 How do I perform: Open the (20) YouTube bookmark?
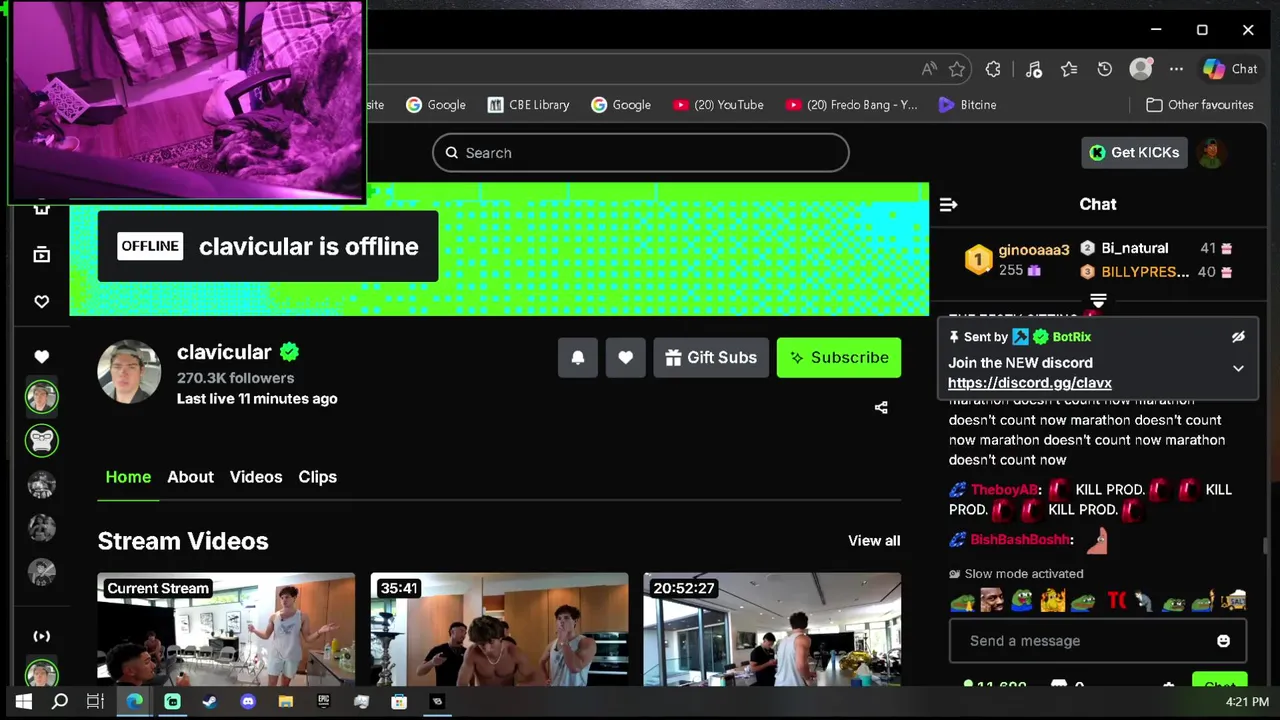coord(718,104)
